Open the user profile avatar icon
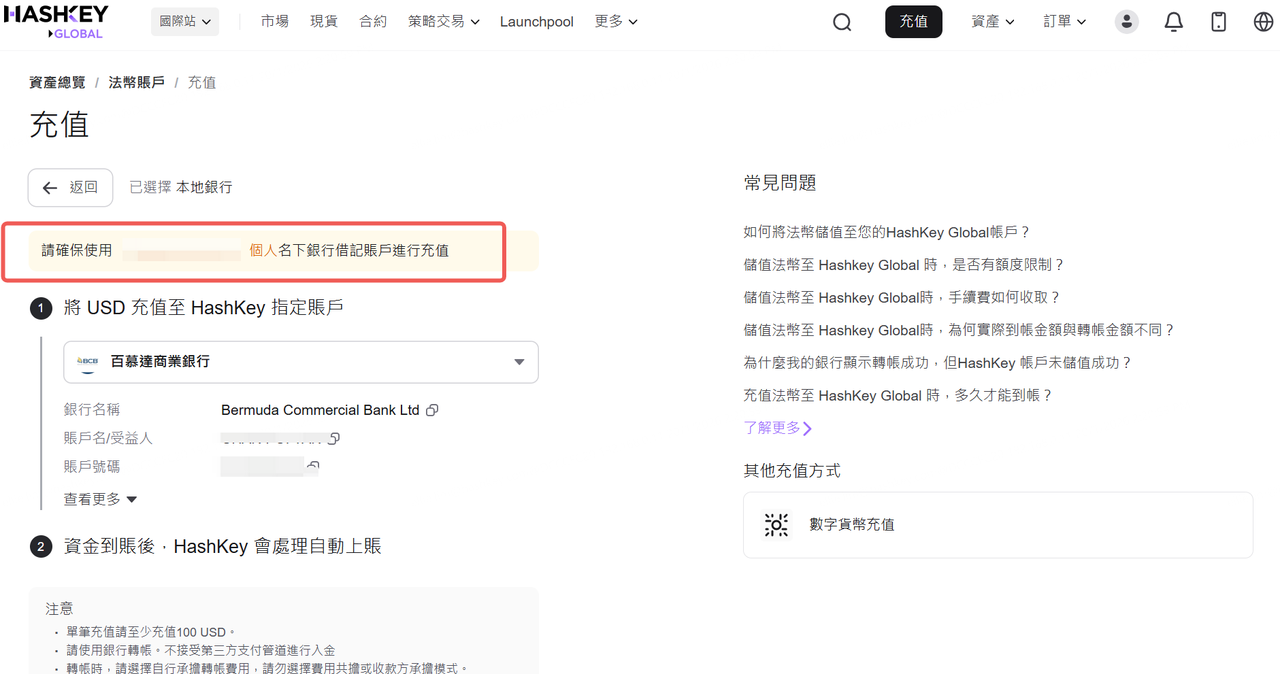The width and height of the screenshot is (1280, 674). (x=1127, y=22)
